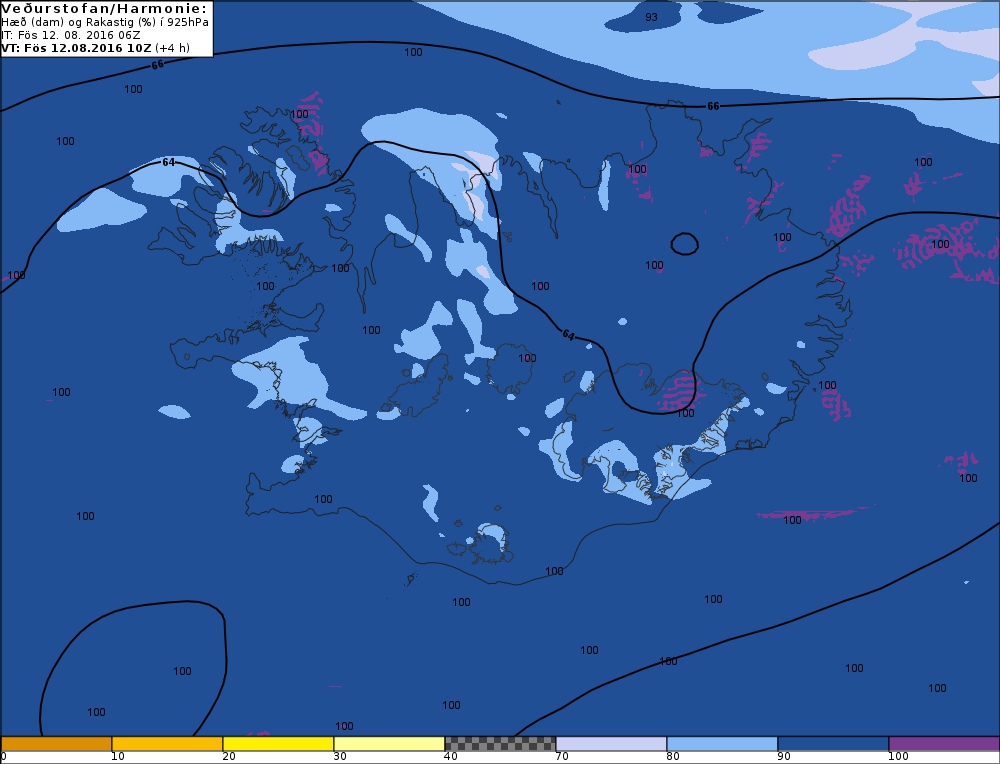
Task: Click the '66' contour label beside the title box
Action: click(x=158, y=64)
